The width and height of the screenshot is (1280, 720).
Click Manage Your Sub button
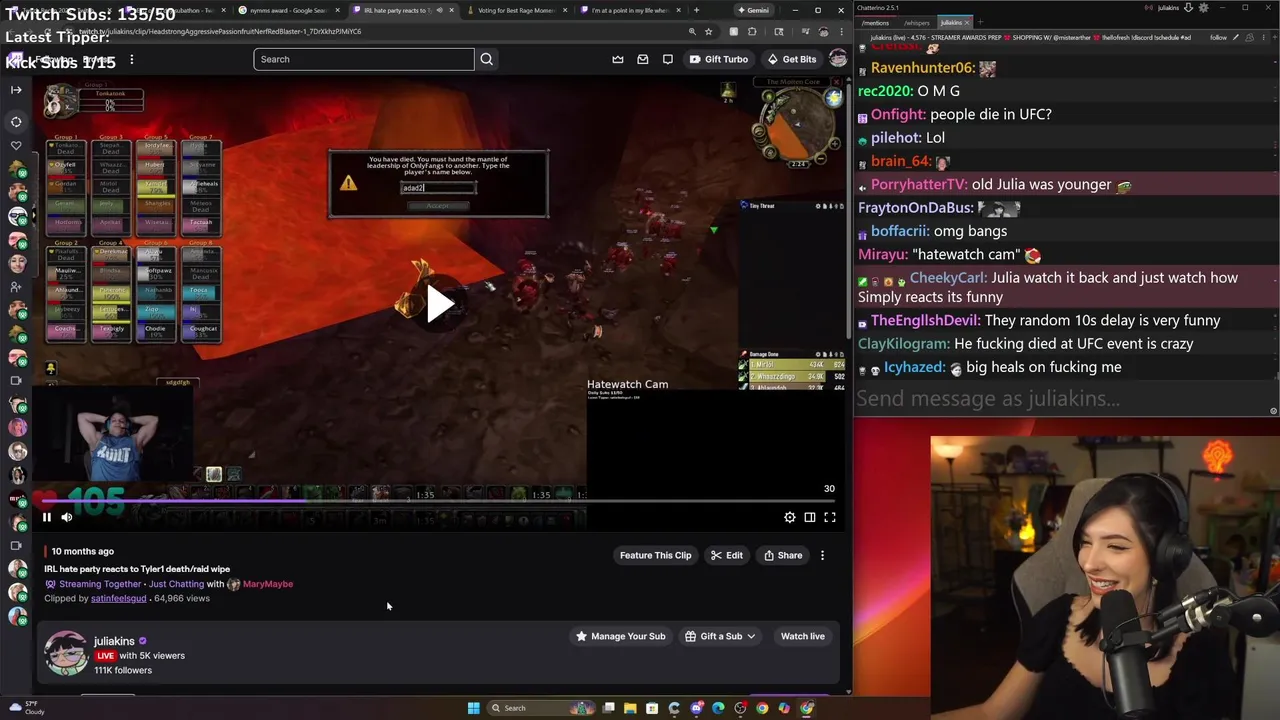[x=620, y=636]
